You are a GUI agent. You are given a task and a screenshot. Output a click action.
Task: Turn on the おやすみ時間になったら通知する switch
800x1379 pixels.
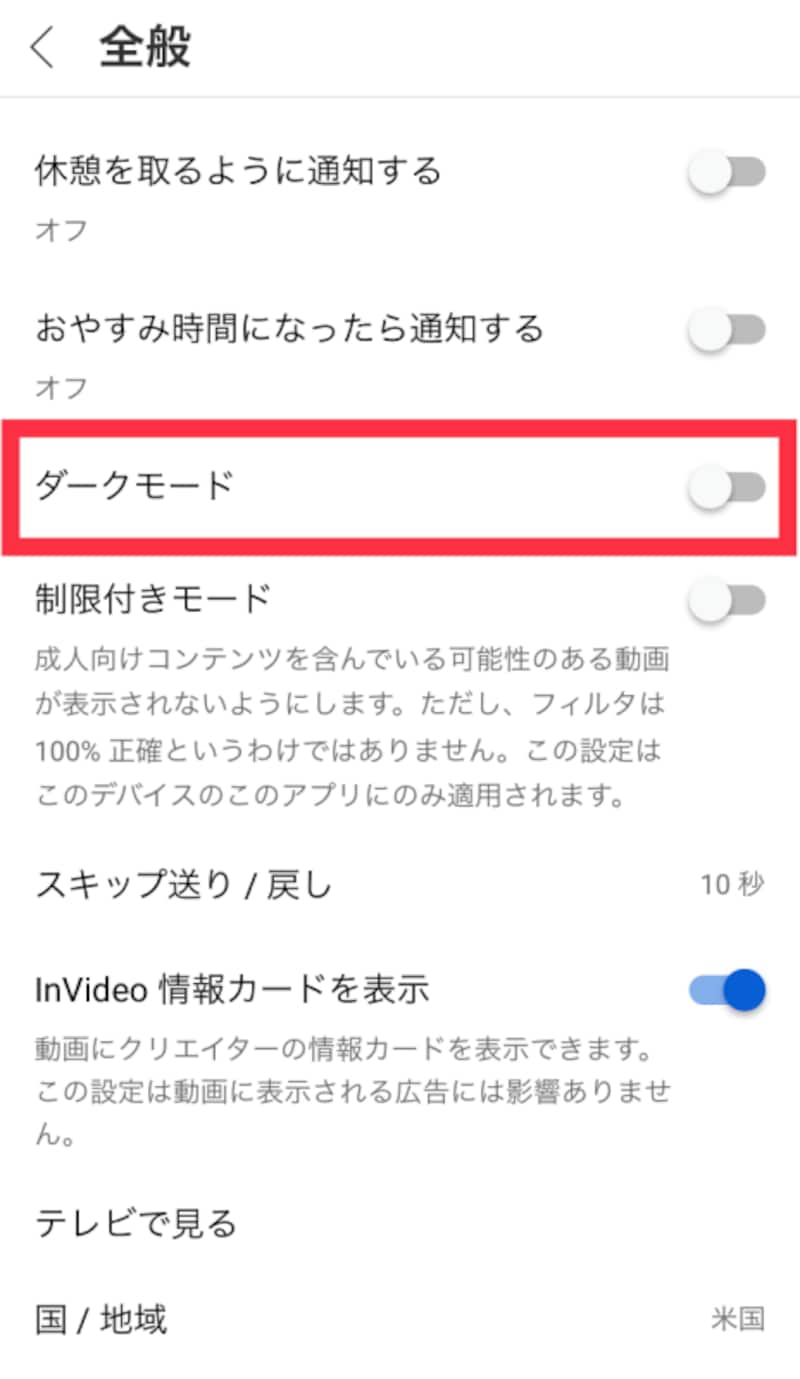coord(727,329)
